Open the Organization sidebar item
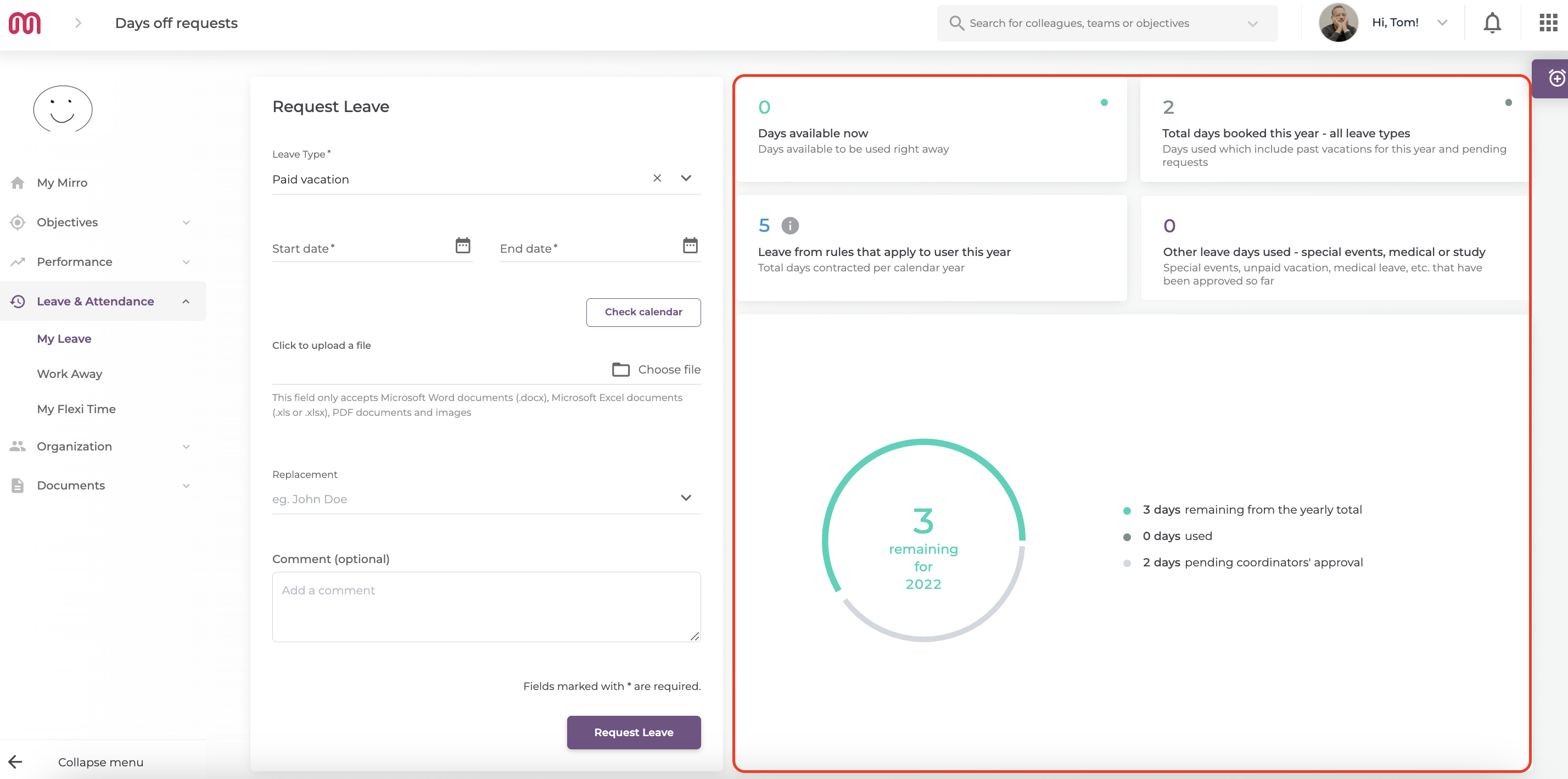 (74, 447)
